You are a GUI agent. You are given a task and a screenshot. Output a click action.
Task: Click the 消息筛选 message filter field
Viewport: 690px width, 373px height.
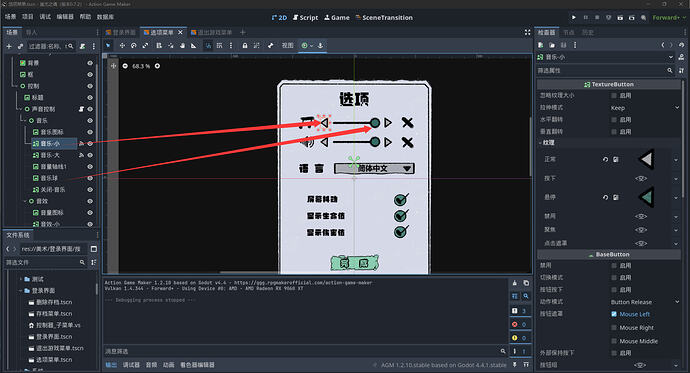[x=305, y=351]
